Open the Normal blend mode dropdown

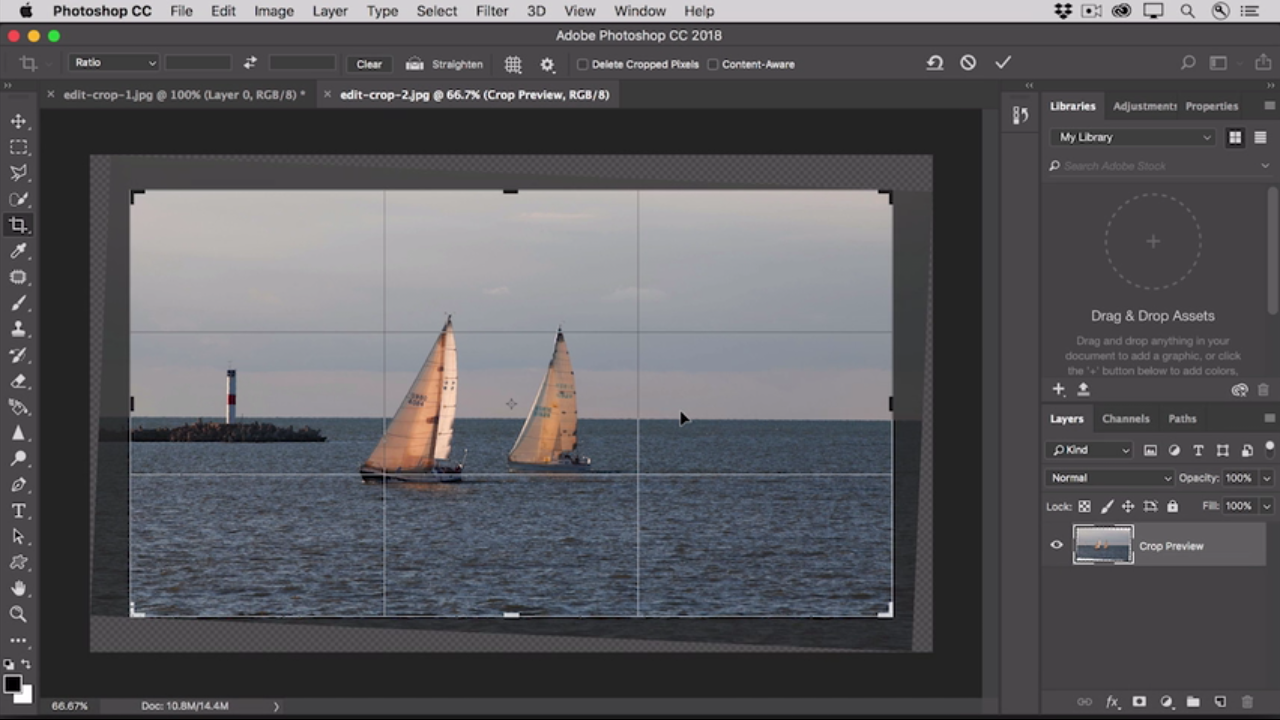click(1110, 478)
